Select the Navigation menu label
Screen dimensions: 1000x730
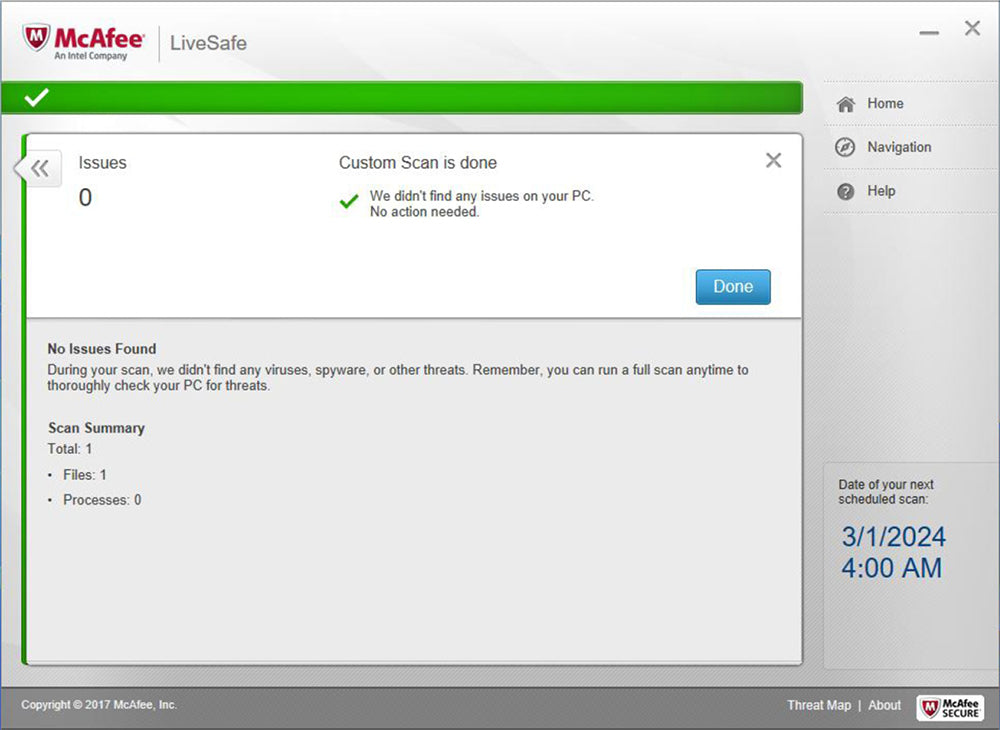pyautogui.click(x=899, y=147)
